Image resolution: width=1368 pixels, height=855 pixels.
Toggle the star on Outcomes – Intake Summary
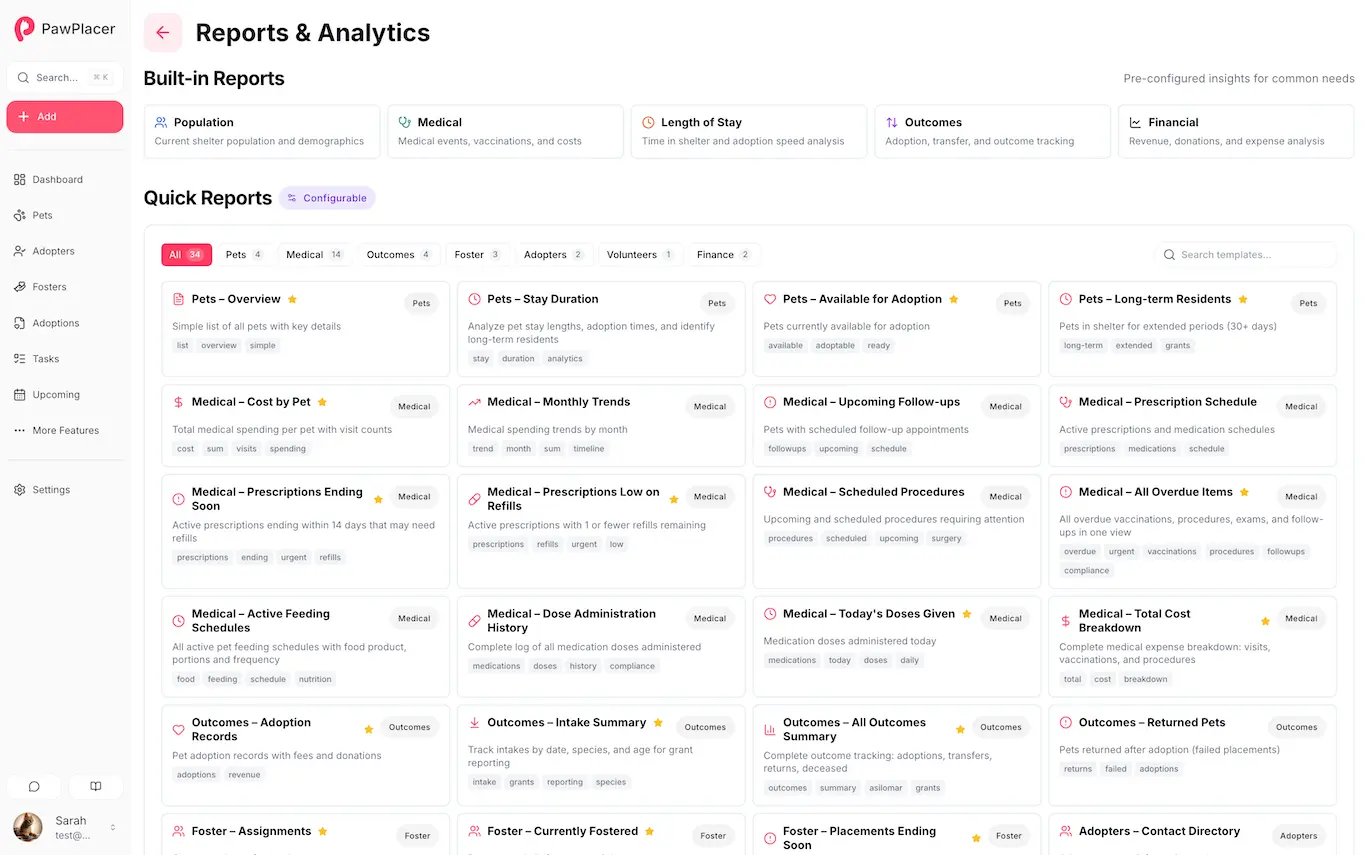coord(658,721)
